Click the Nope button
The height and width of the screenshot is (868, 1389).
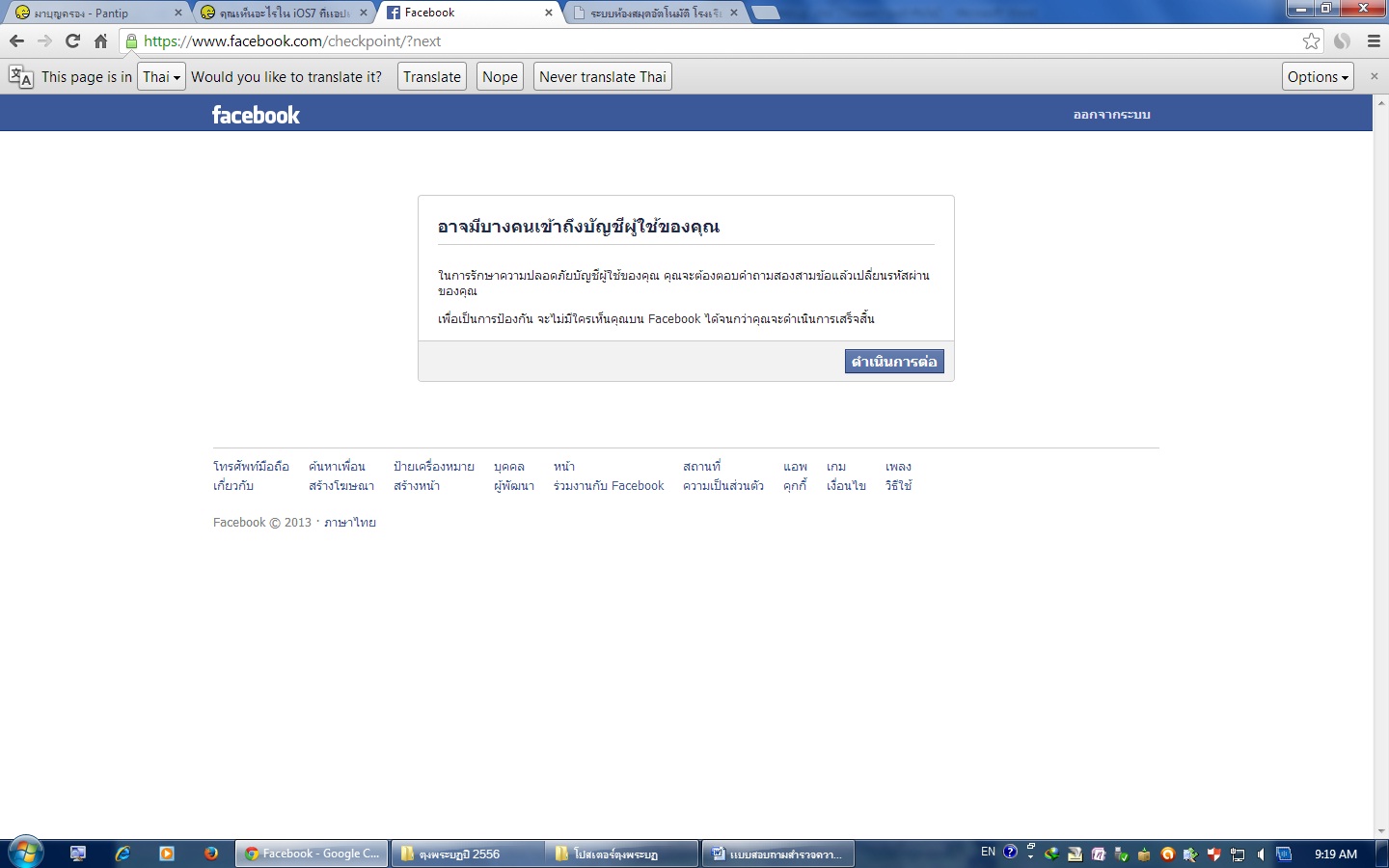tap(500, 77)
